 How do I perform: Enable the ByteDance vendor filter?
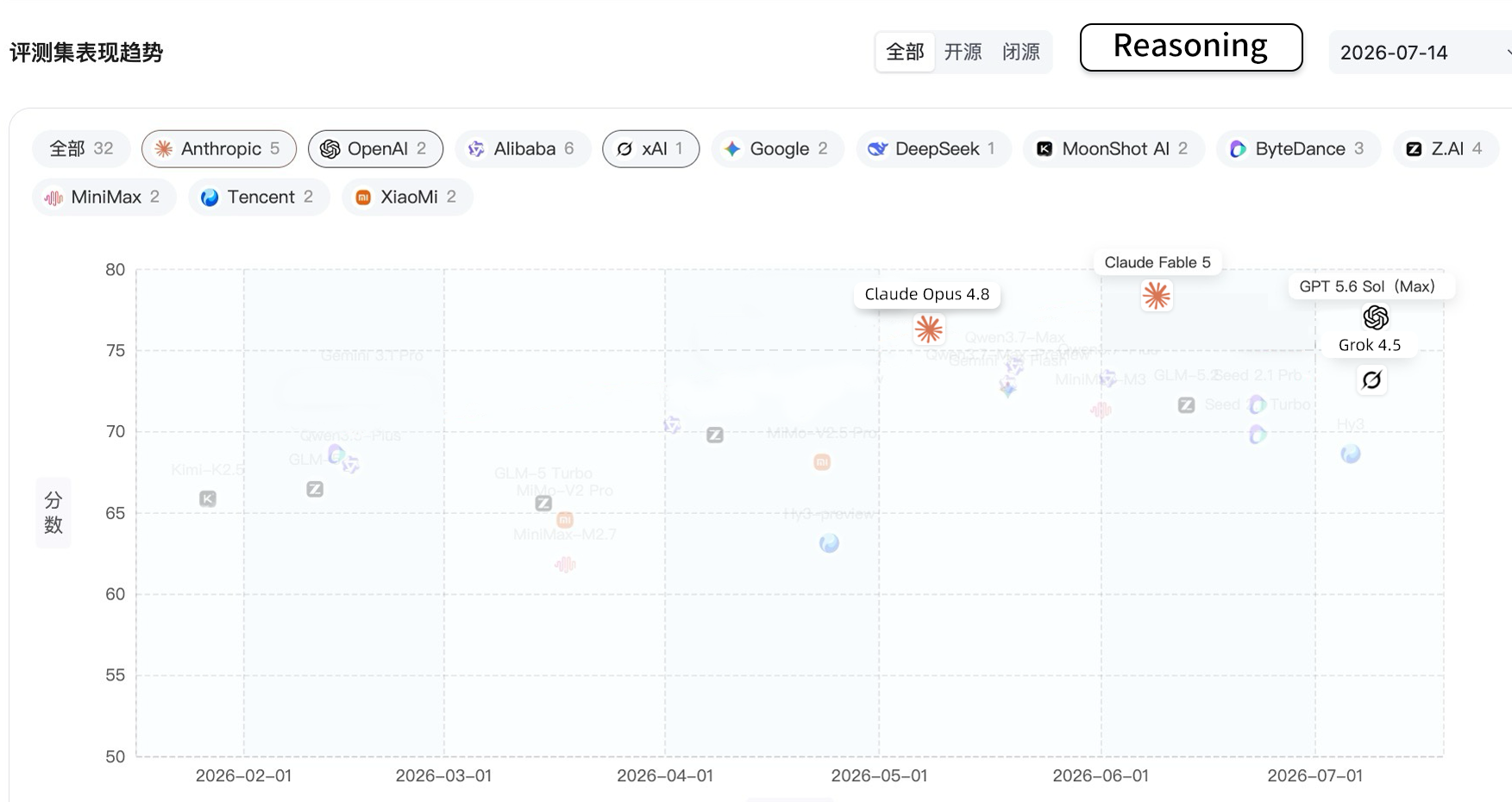[1299, 148]
